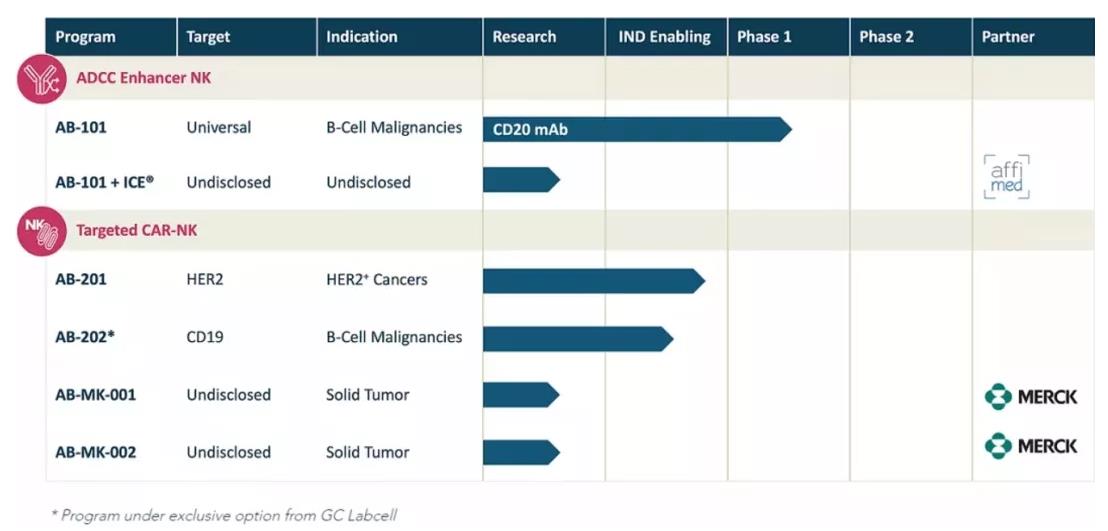The width and height of the screenshot is (1108, 531).
Task: Click the Targeted CAR-NK section title
Action: click(137, 230)
